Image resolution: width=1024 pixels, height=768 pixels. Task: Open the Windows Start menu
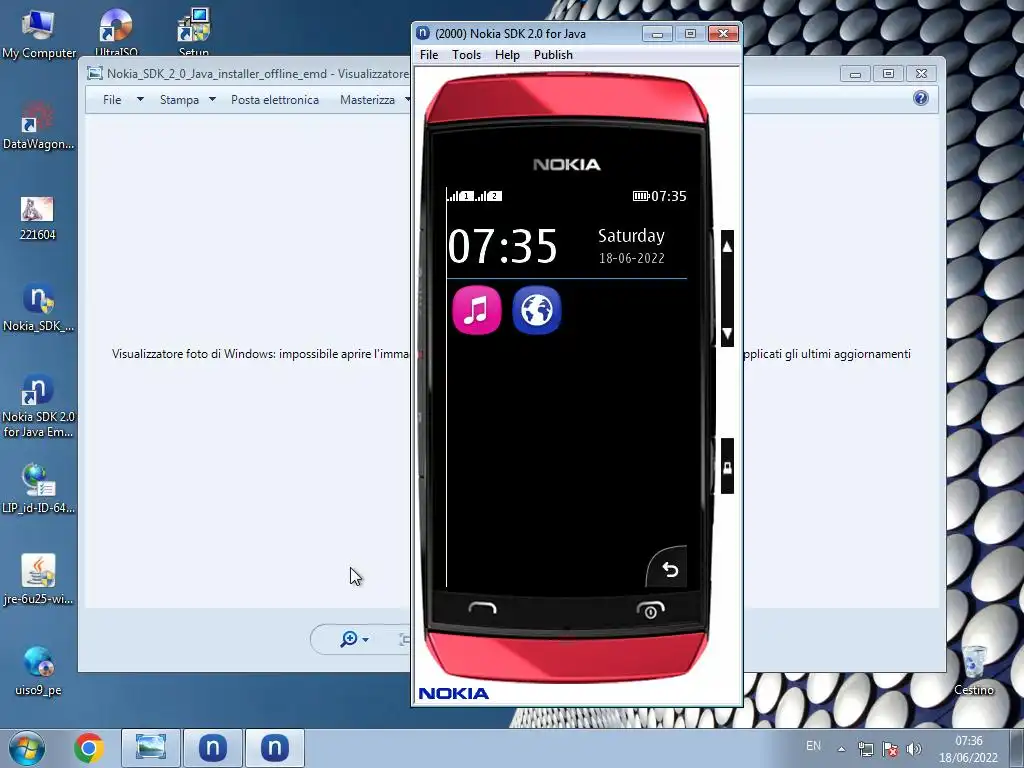coord(26,748)
